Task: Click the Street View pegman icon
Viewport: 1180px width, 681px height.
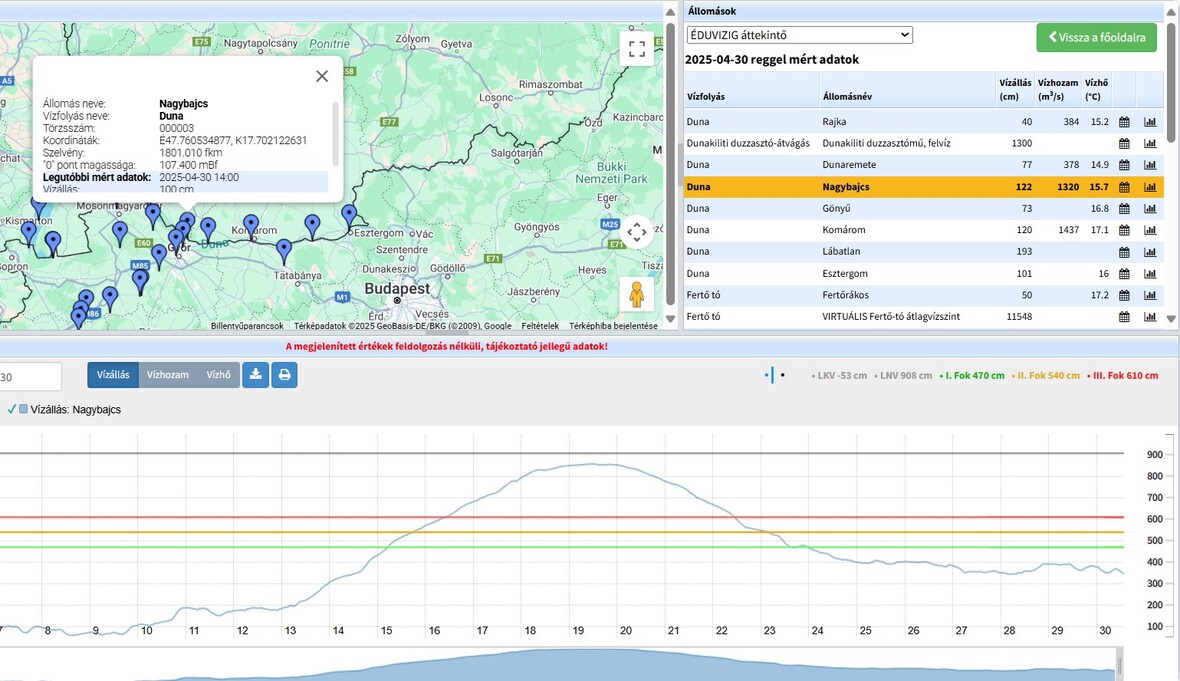Action: pos(636,295)
